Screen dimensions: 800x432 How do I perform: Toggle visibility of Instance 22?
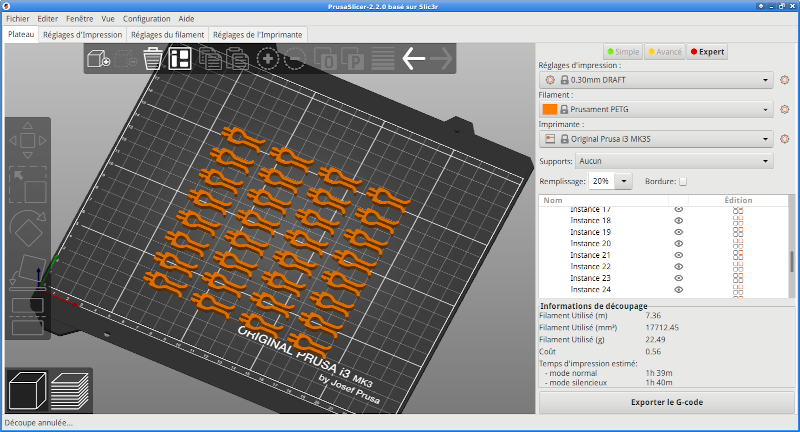[x=679, y=266]
